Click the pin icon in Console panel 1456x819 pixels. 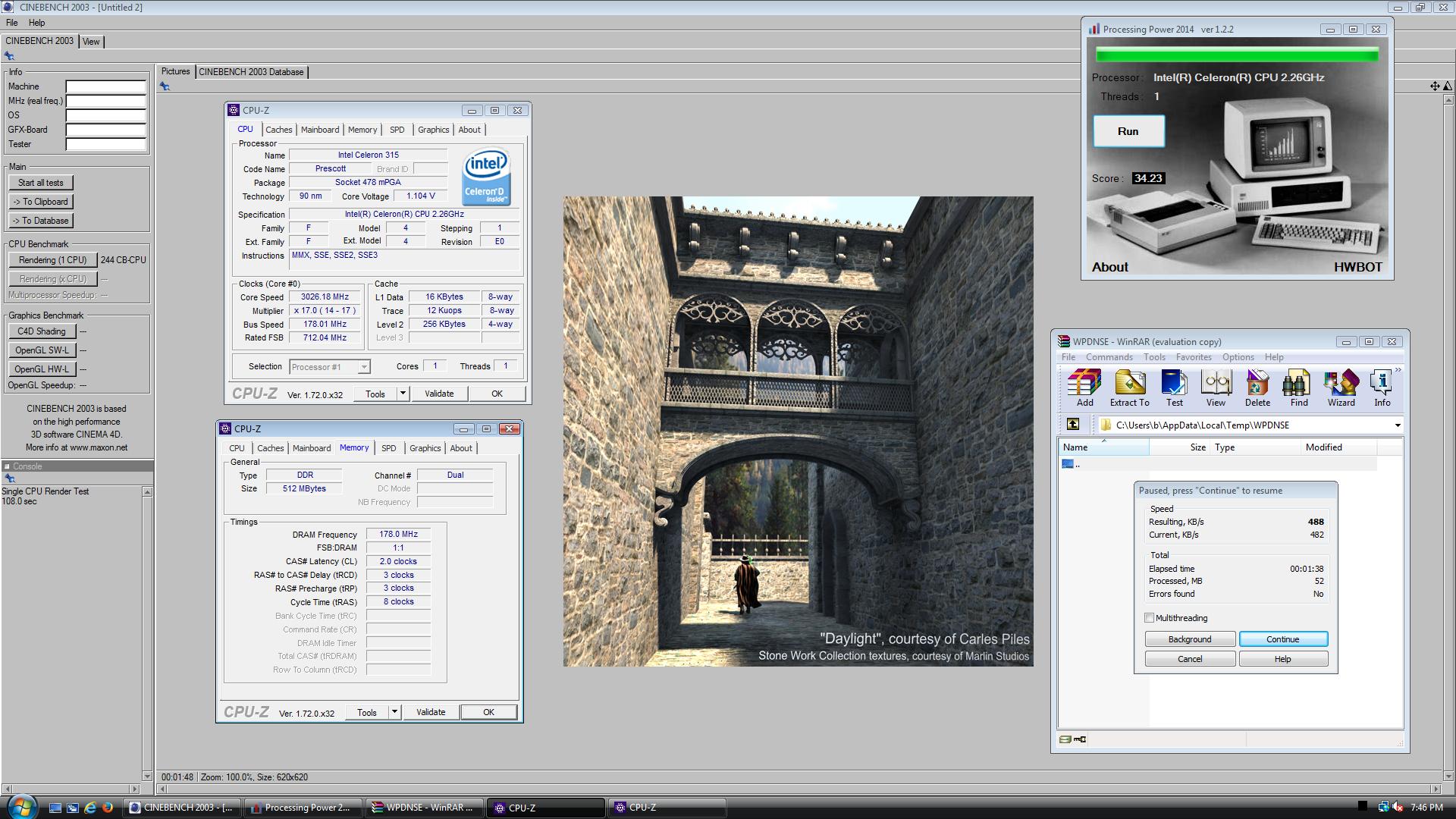pyautogui.click(x=10, y=479)
